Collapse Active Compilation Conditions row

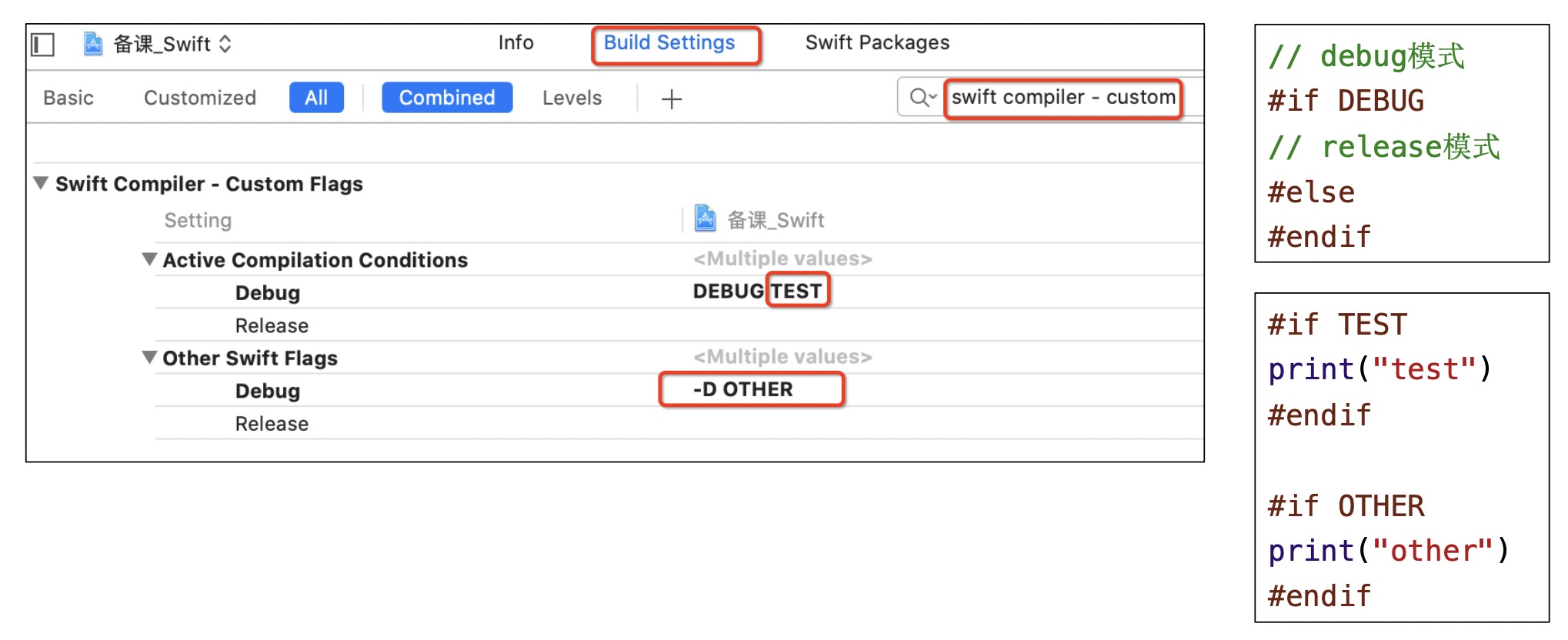[149, 259]
